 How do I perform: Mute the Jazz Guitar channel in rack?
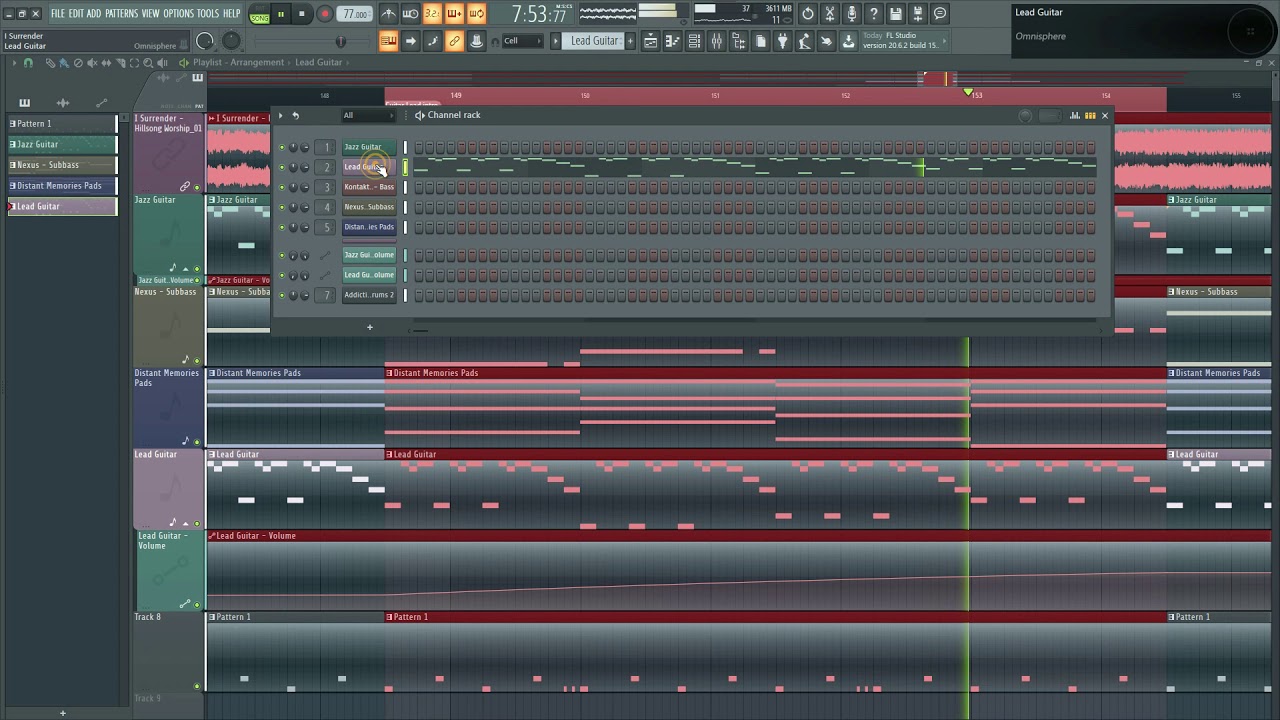(x=282, y=147)
